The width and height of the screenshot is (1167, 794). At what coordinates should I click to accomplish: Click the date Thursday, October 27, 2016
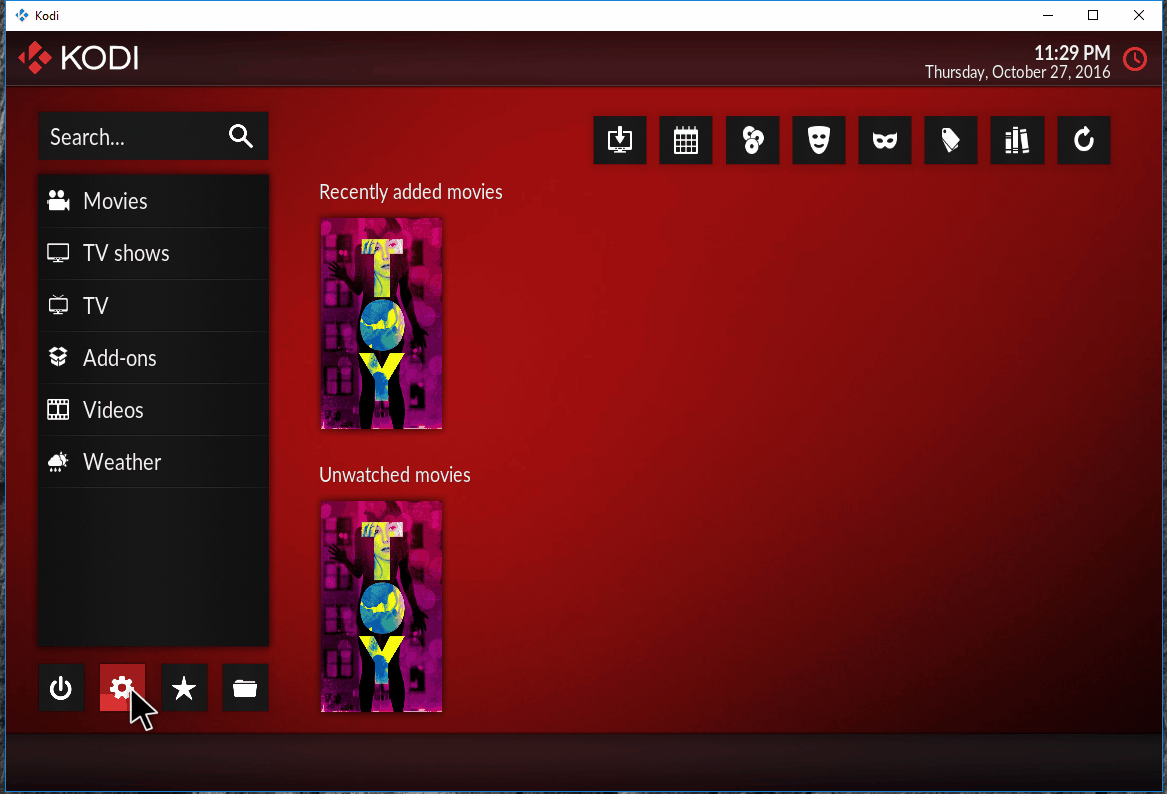point(1017,72)
